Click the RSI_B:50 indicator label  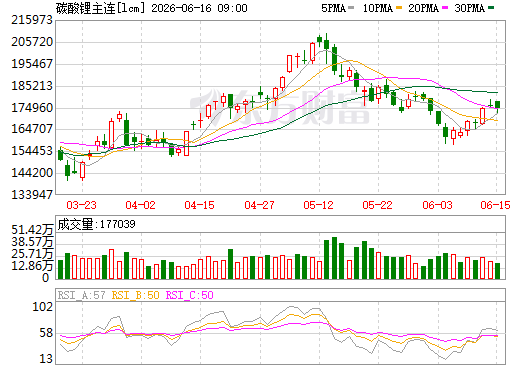(136, 295)
